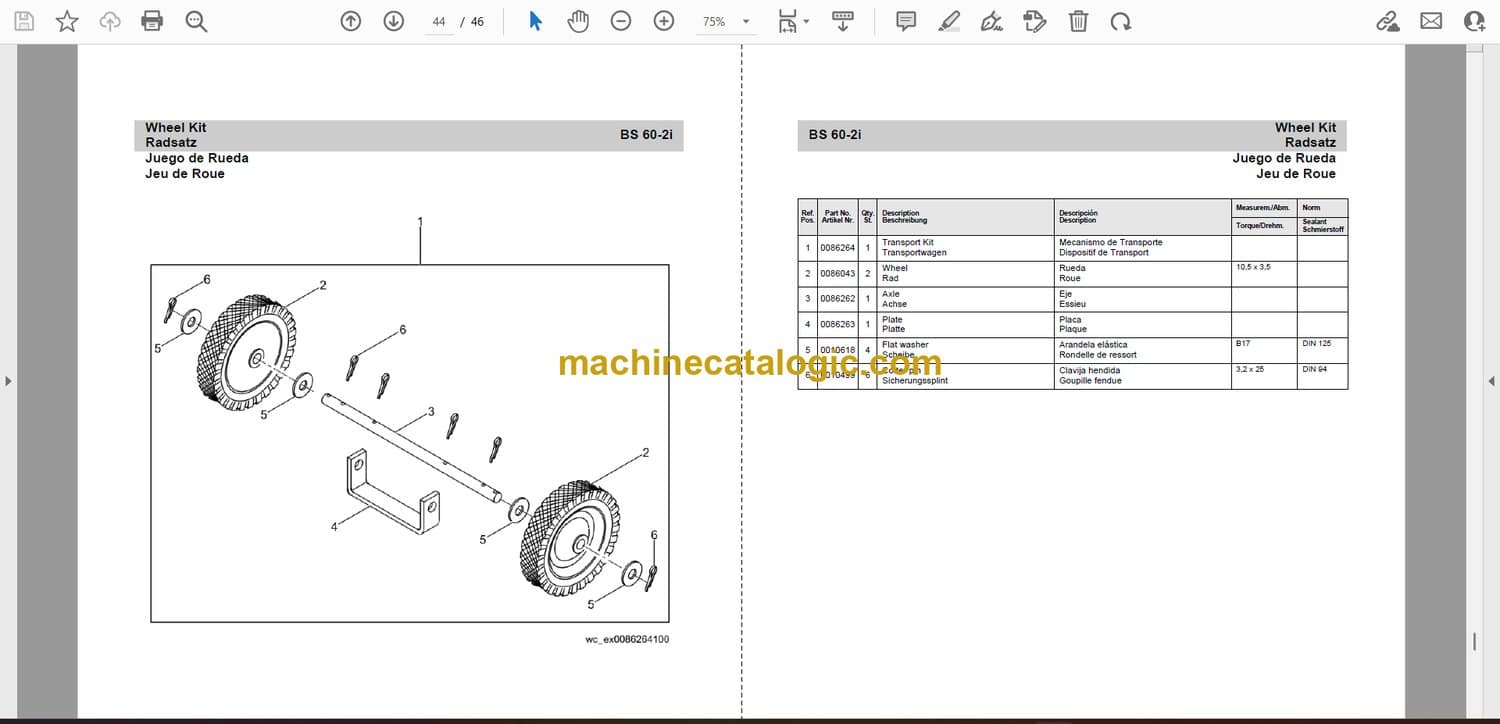Click the Save file icon
Viewport: 1500px width, 724px height.
[24, 21]
